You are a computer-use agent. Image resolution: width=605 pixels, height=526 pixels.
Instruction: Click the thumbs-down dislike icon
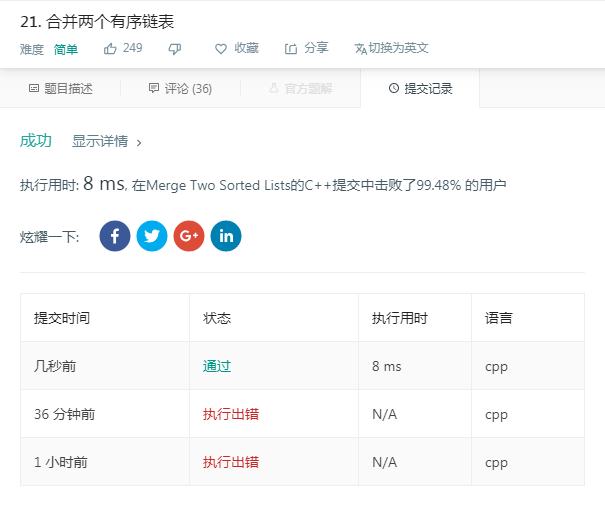(x=175, y=49)
